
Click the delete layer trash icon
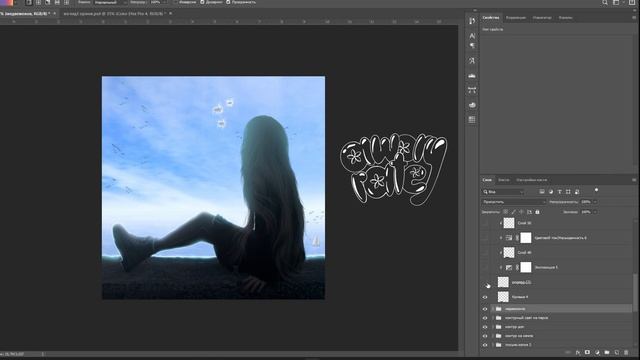(627, 352)
